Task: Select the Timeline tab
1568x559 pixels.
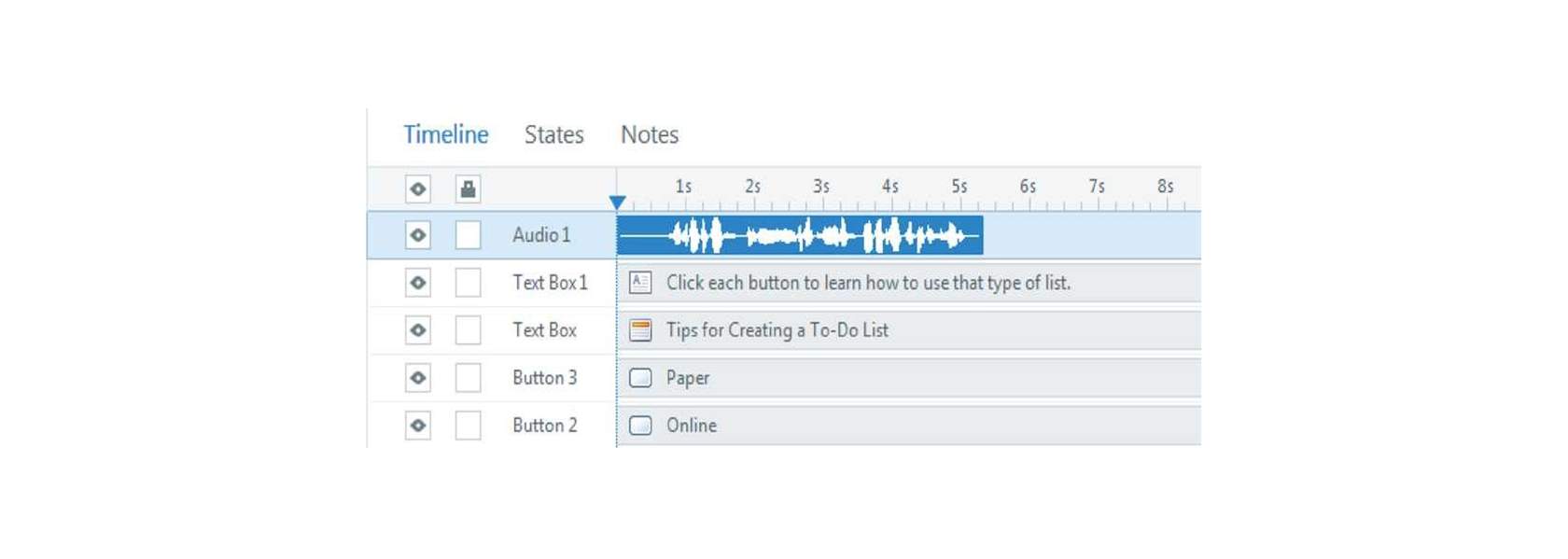Action: pyautogui.click(x=446, y=135)
